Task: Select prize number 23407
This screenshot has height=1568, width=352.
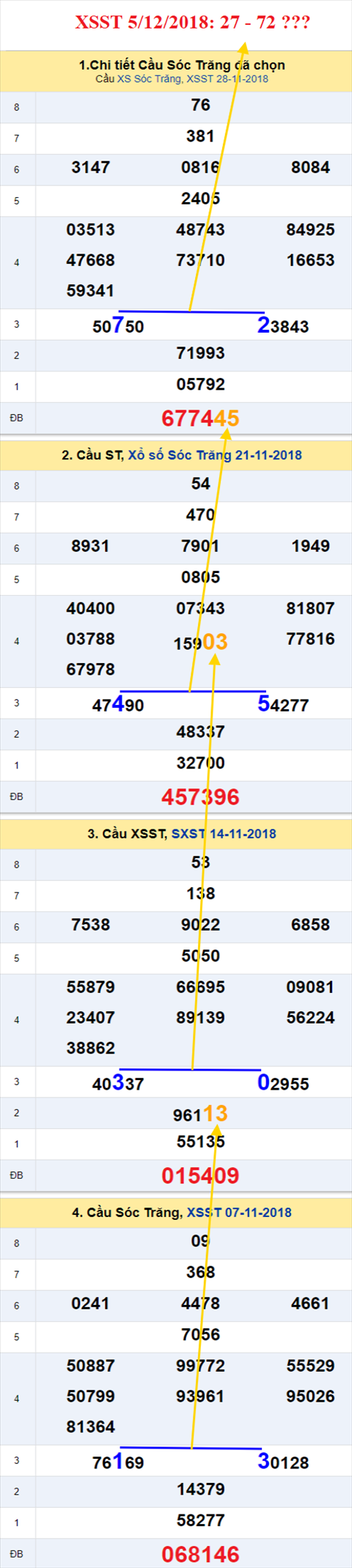Action: pyautogui.click(x=91, y=1018)
